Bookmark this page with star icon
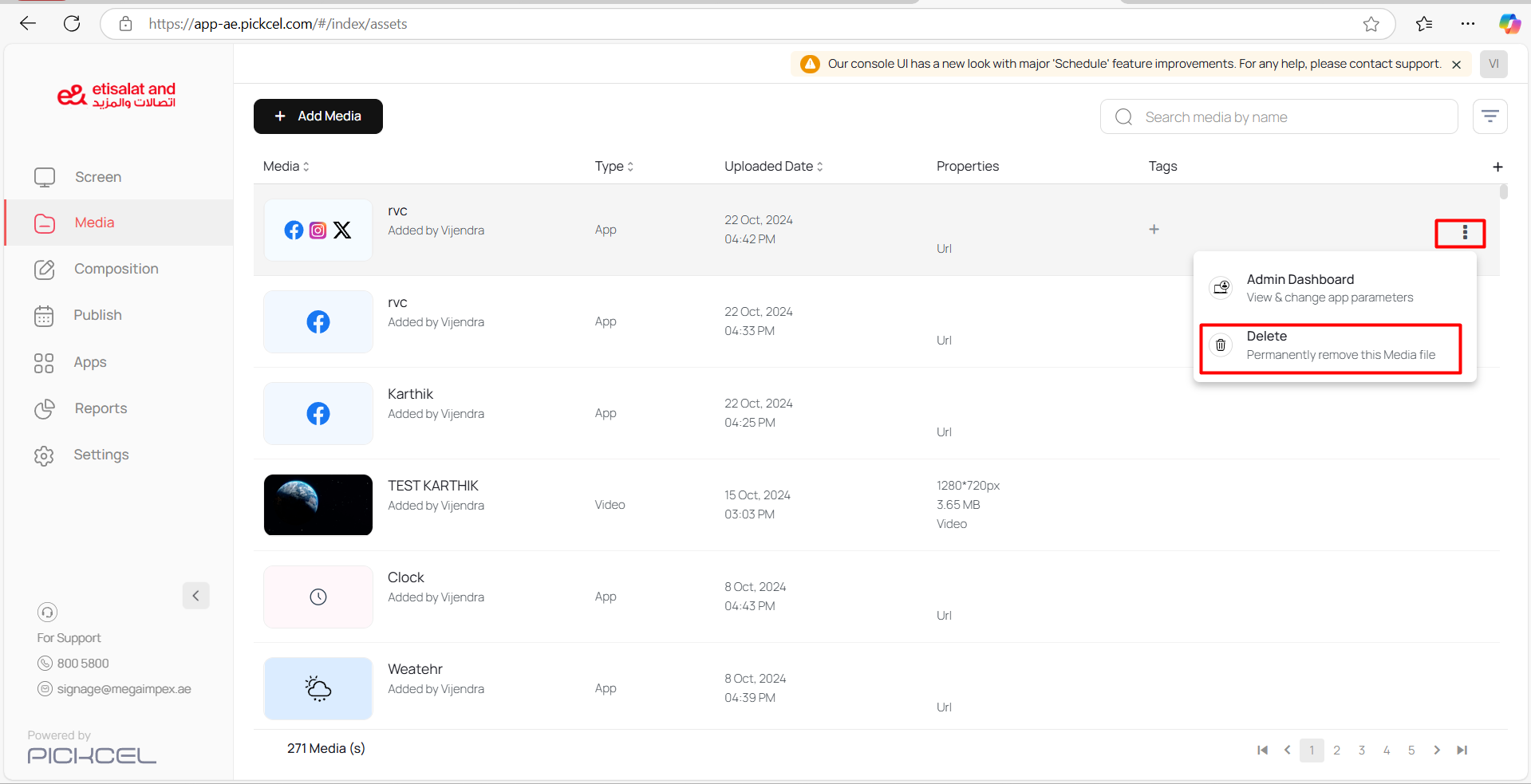This screenshot has height=784, width=1531. click(x=1371, y=24)
